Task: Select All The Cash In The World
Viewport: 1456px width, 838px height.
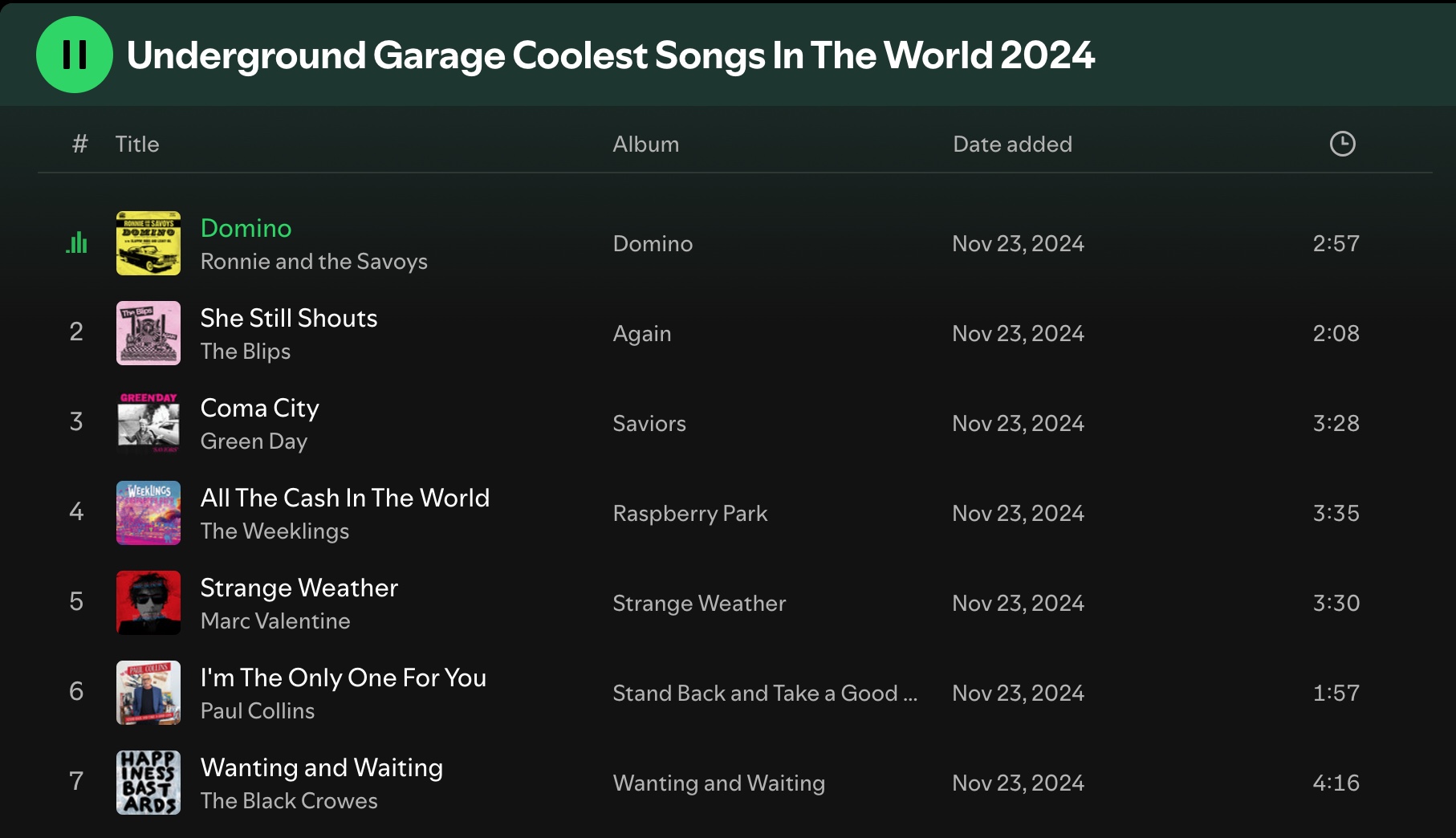Action: click(x=345, y=498)
